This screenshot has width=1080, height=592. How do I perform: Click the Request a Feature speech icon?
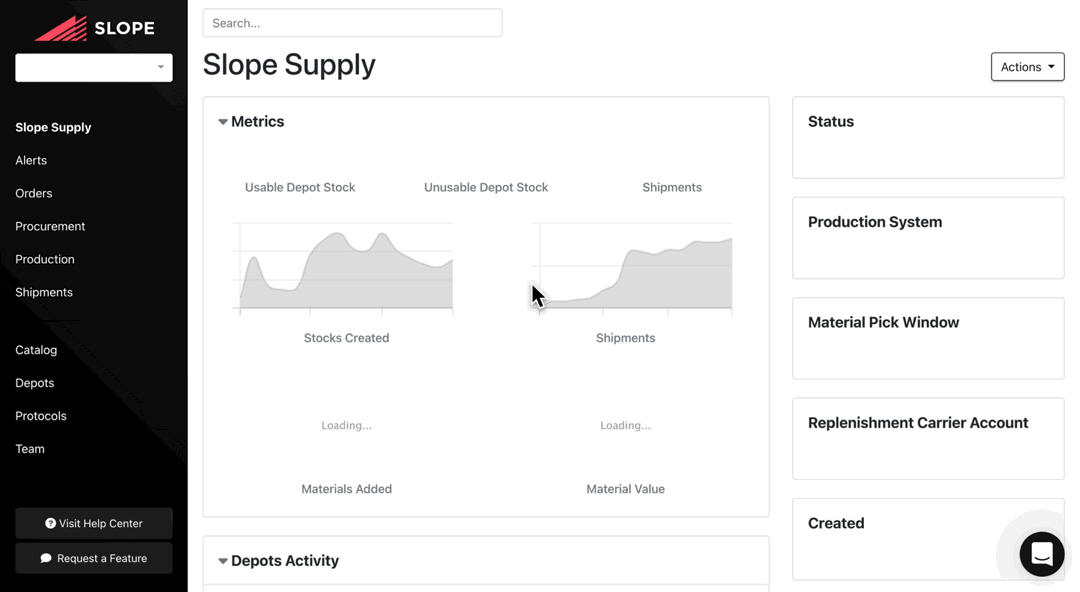[x=46, y=559]
